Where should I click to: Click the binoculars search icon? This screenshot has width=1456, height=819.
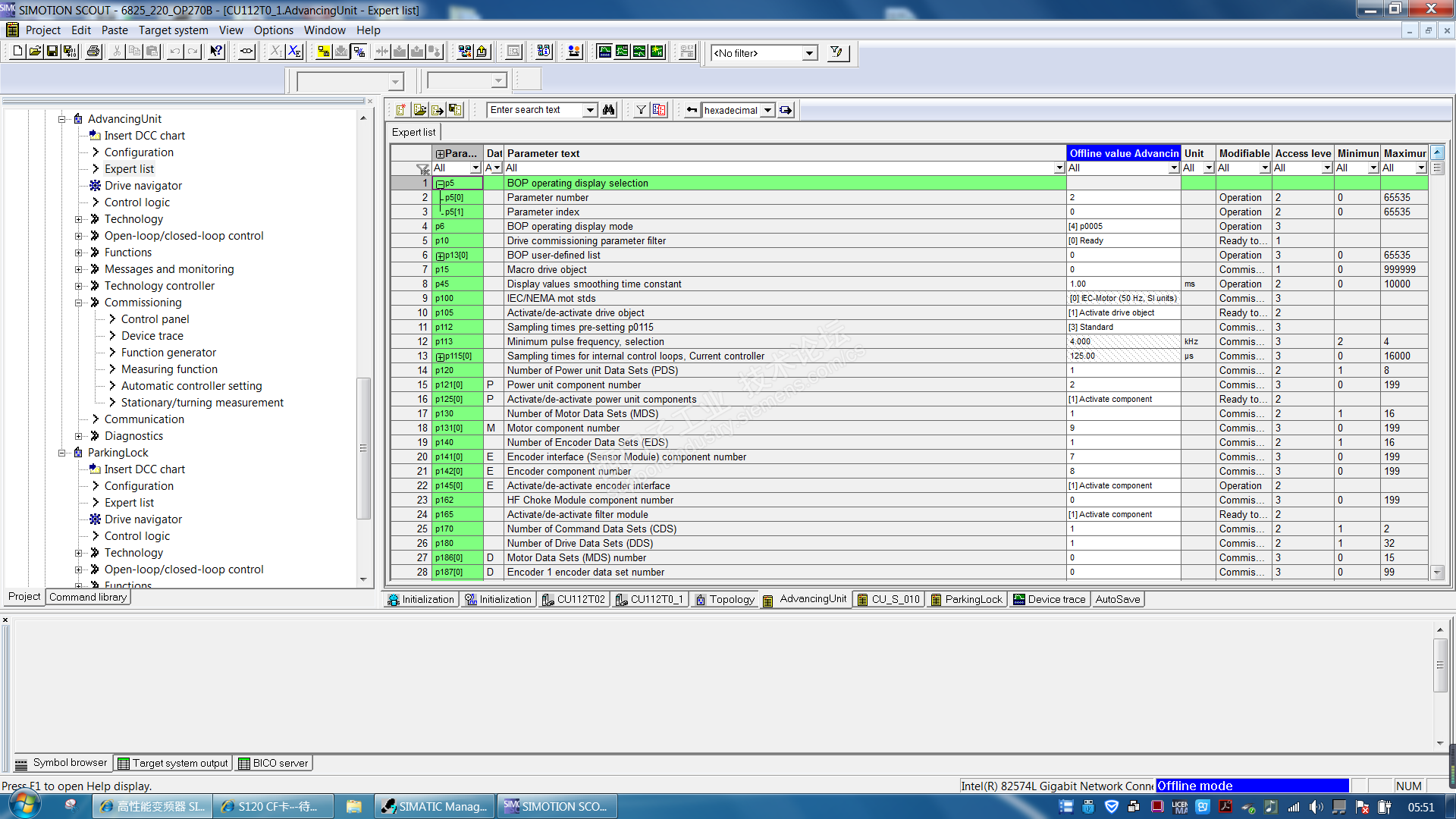pos(608,110)
